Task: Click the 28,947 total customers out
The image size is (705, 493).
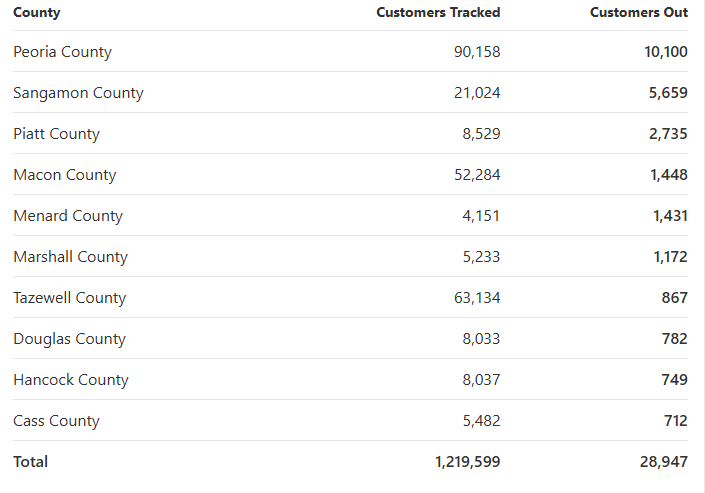Action: [664, 462]
